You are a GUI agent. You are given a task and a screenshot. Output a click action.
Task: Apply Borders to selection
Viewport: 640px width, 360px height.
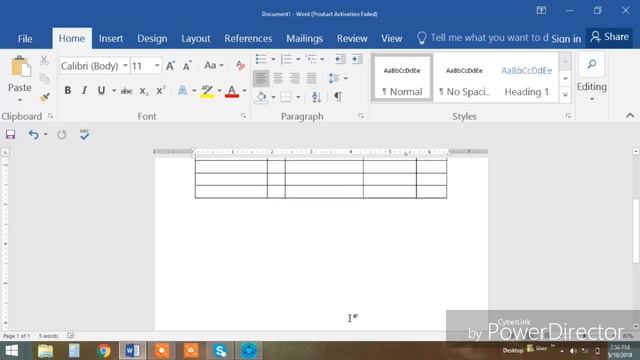pyautogui.click(x=286, y=97)
